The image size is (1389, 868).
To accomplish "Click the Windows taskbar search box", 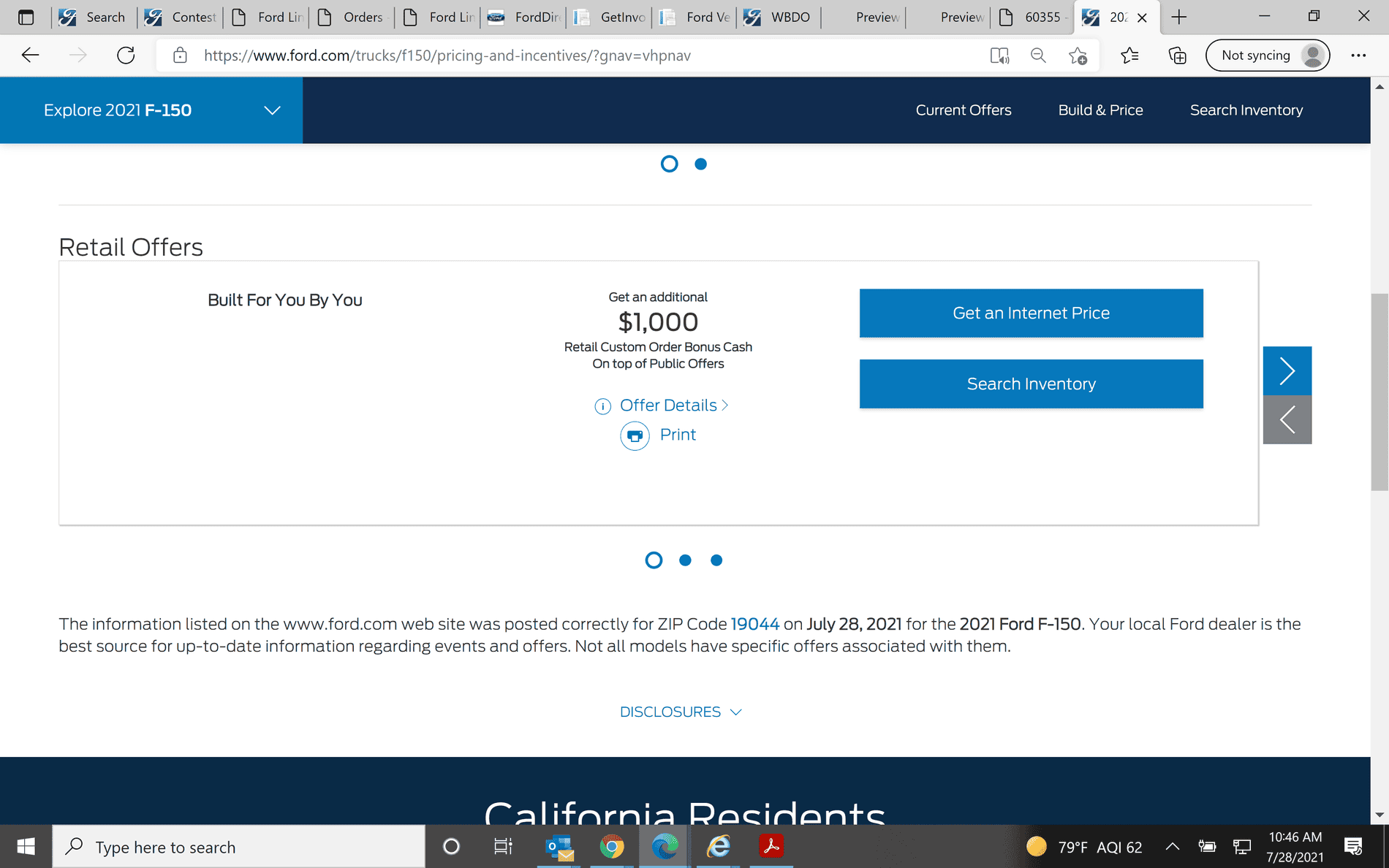I will [x=238, y=847].
